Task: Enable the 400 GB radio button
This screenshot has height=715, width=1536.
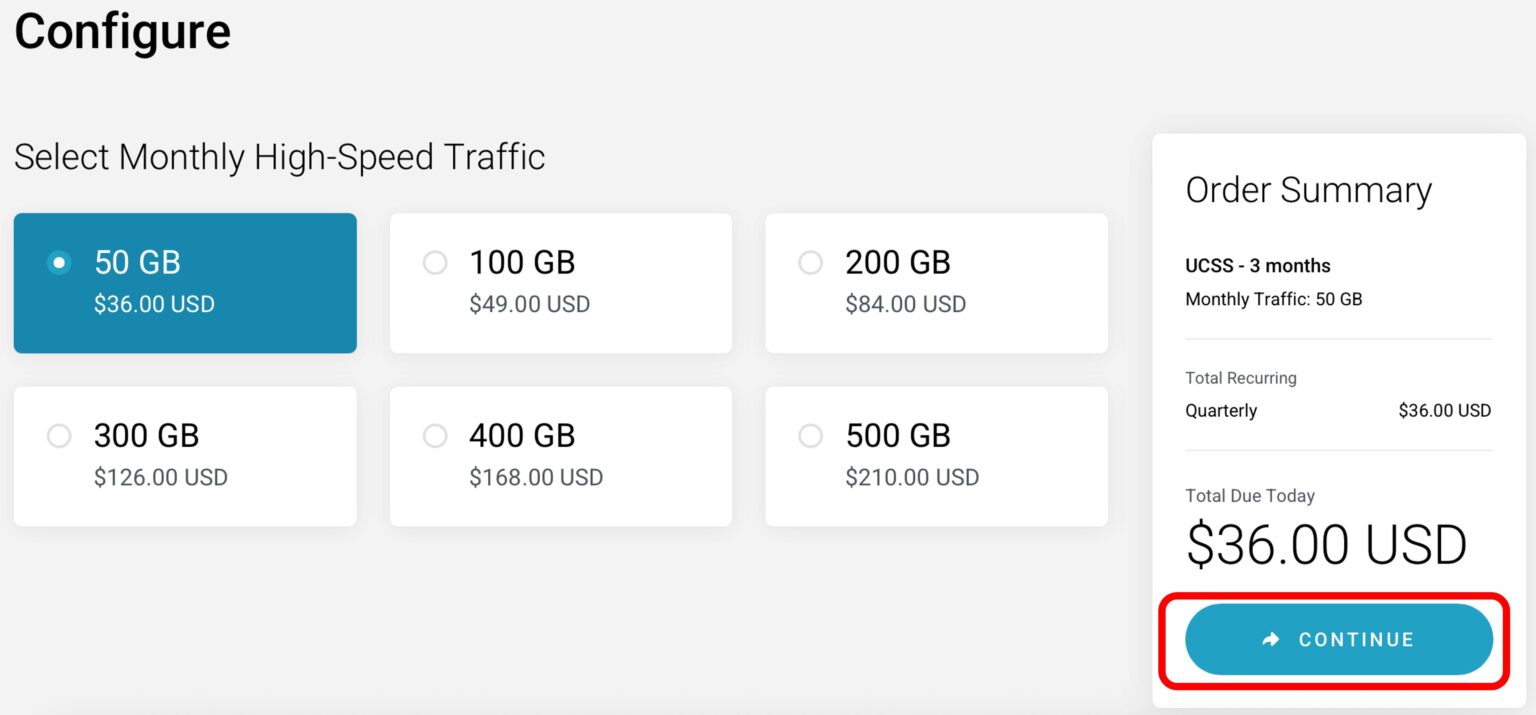Action: pyautogui.click(x=435, y=436)
